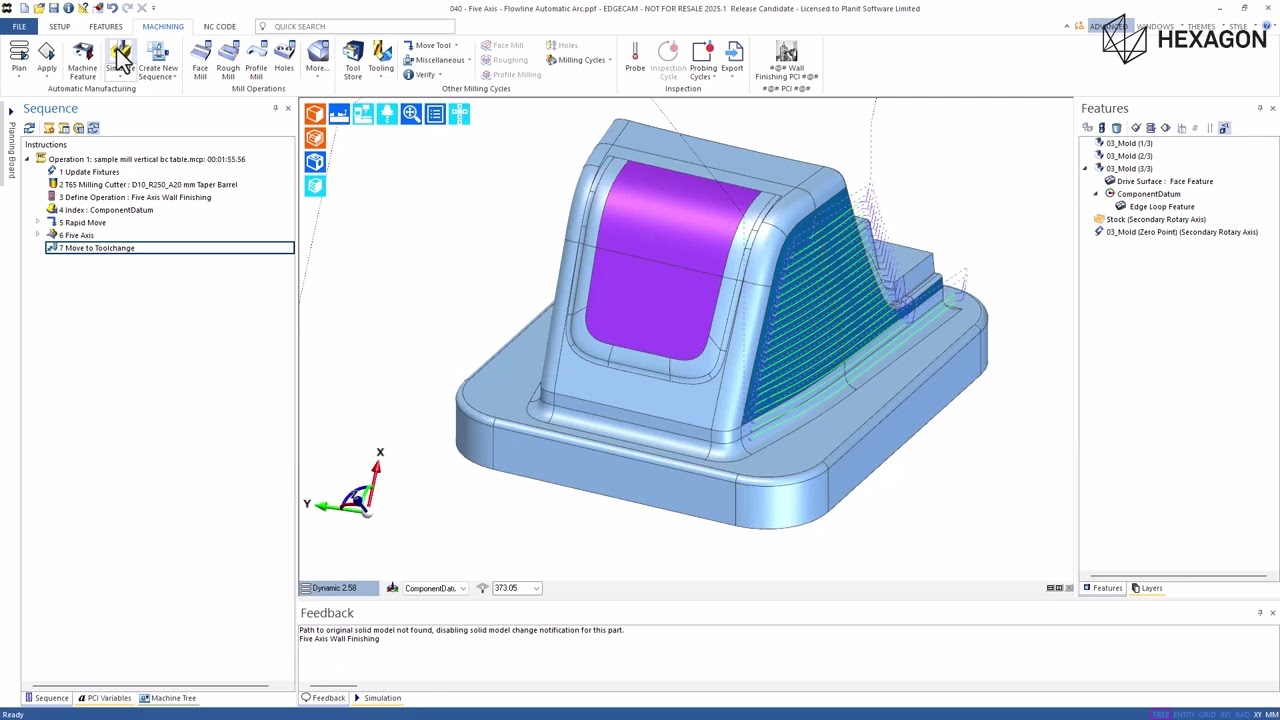Open the Milling Cycles dropdown
1280x720 pixels.
tap(579, 60)
